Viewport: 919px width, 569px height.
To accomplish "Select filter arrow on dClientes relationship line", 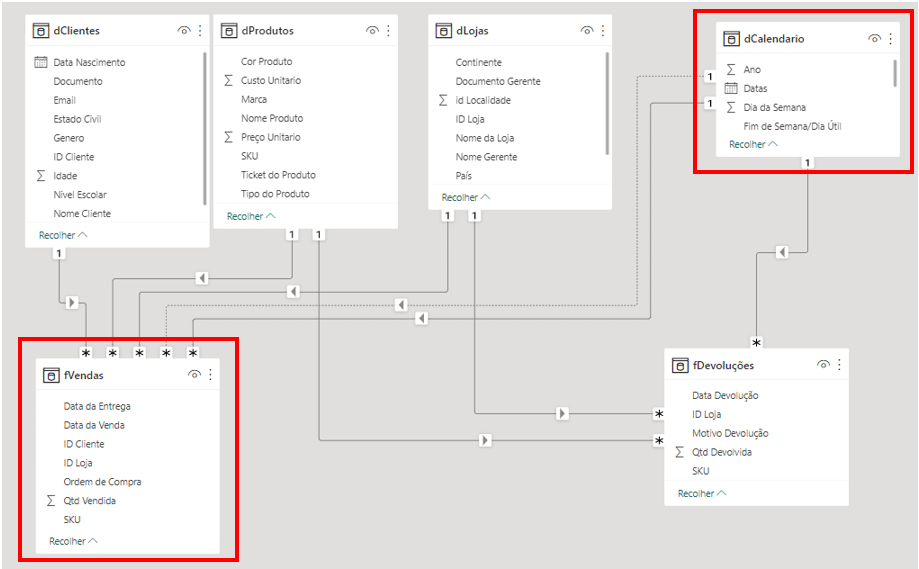I will coord(72,302).
